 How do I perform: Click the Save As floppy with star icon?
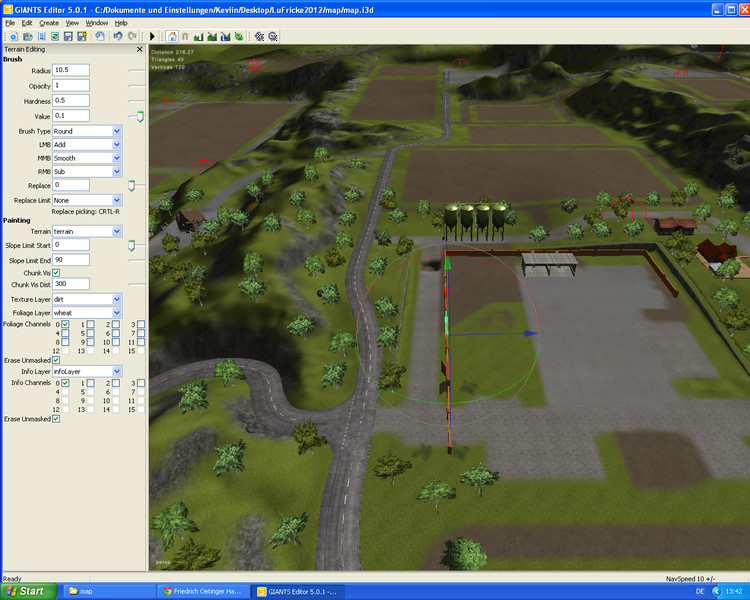tap(82, 36)
